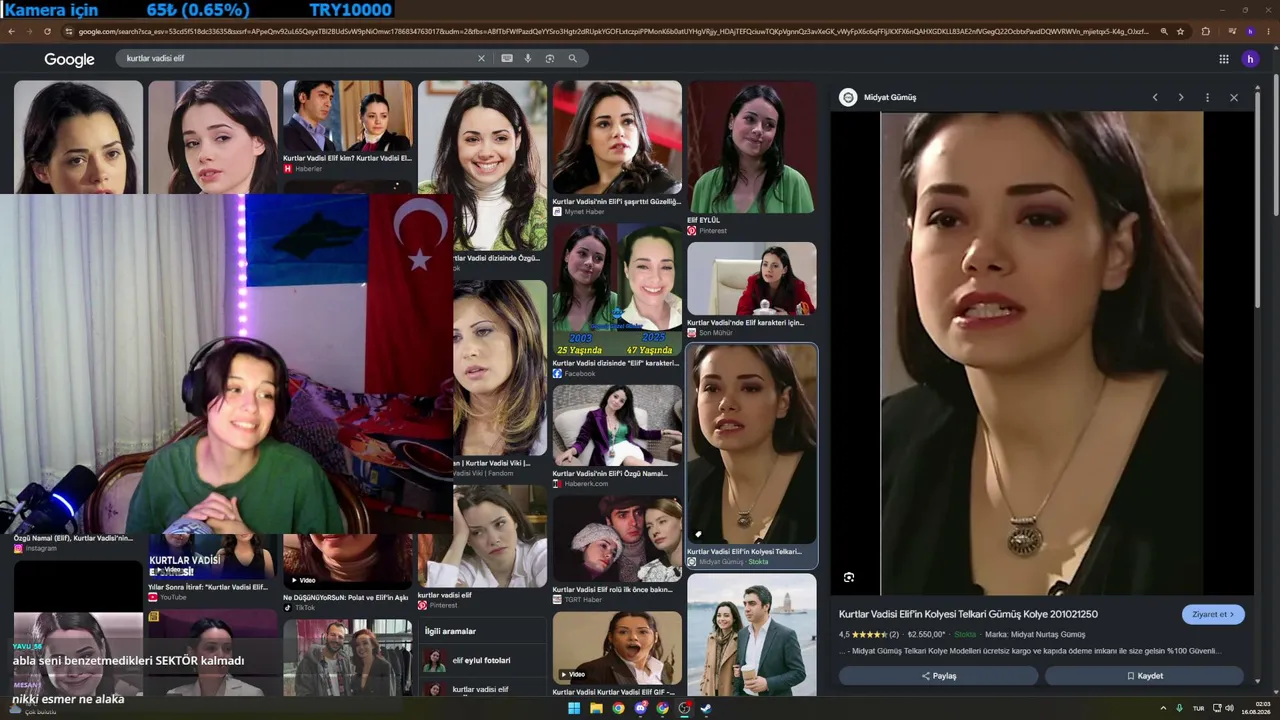Open the browser extensions puzzle icon
The height and width of the screenshot is (720, 1280).
1206,31
